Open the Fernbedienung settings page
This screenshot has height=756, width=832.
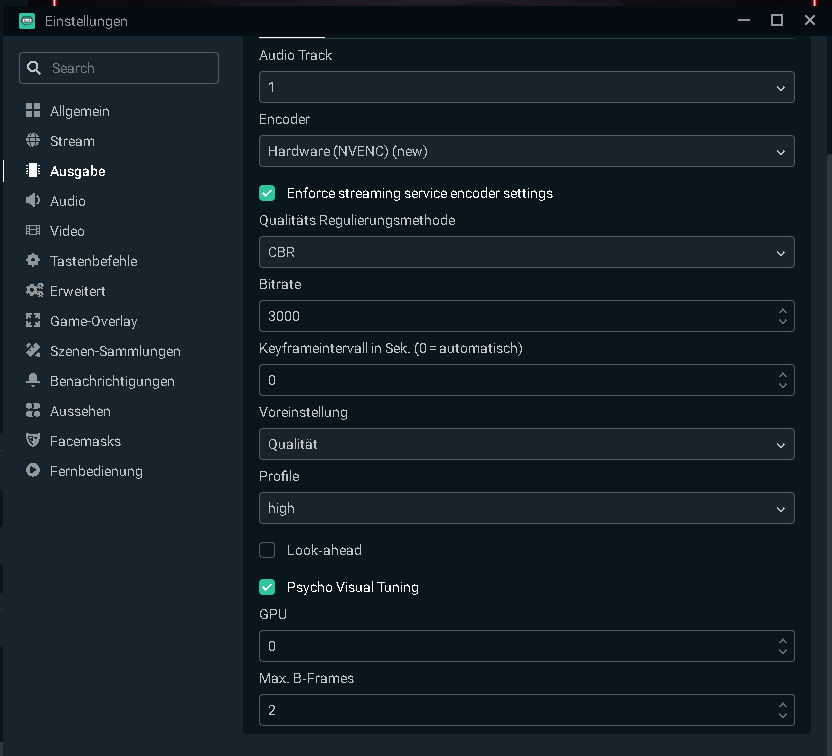[96, 471]
